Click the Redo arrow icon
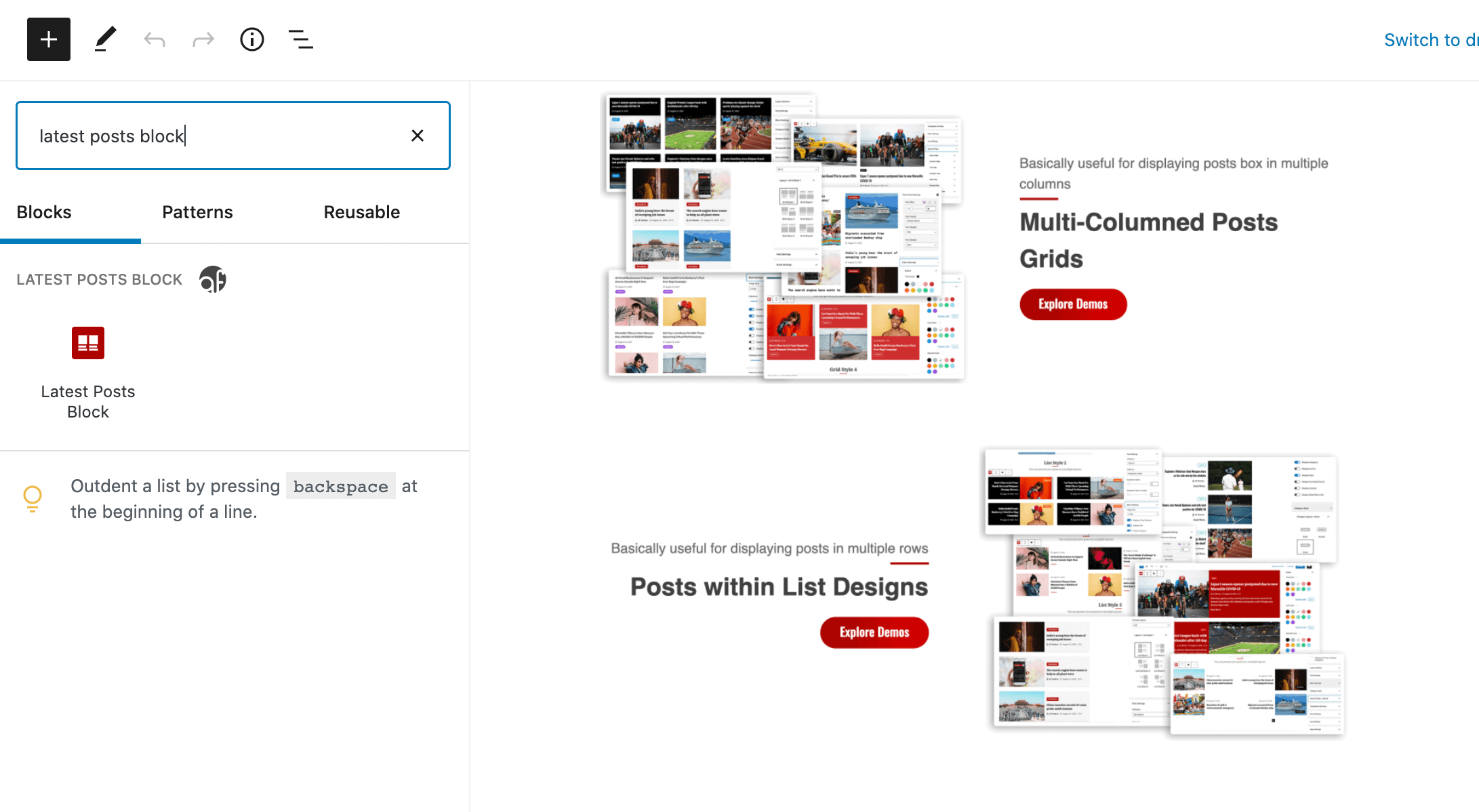 (x=203, y=39)
